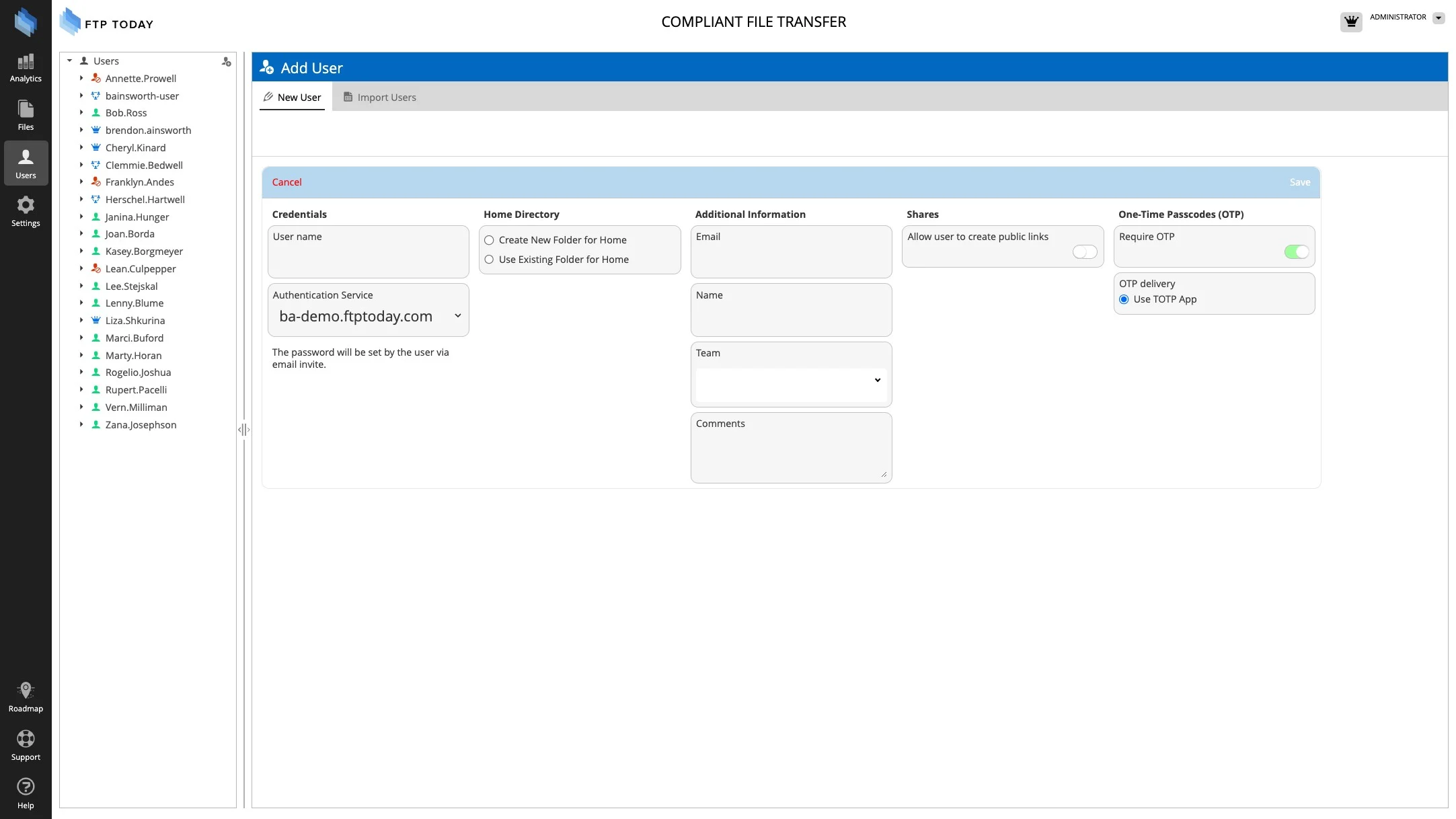This screenshot has height=819, width=1456.
Task: Switch to the Import Users tab
Action: 380,97
